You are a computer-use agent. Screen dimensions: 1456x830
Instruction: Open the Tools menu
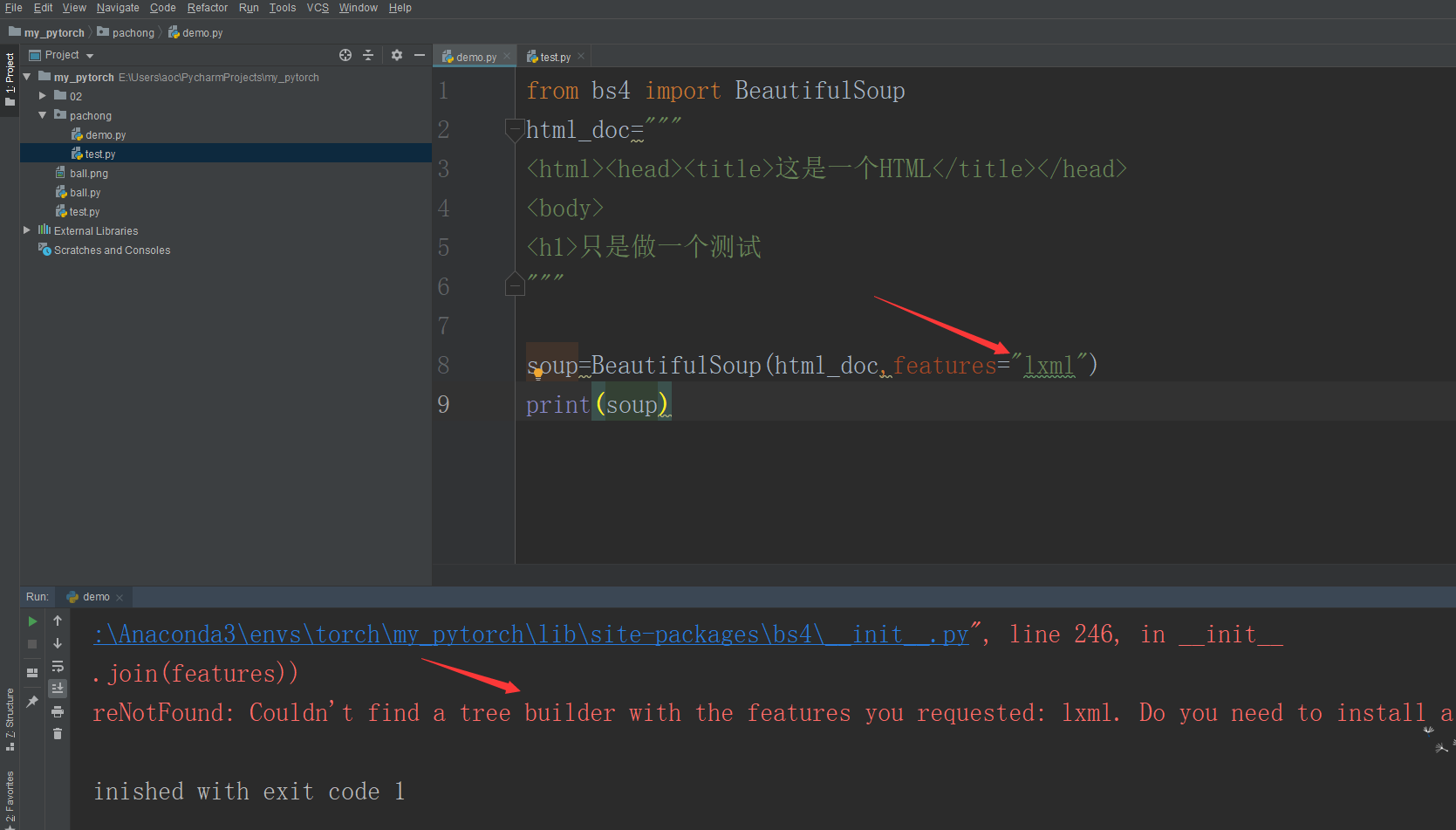tap(283, 8)
